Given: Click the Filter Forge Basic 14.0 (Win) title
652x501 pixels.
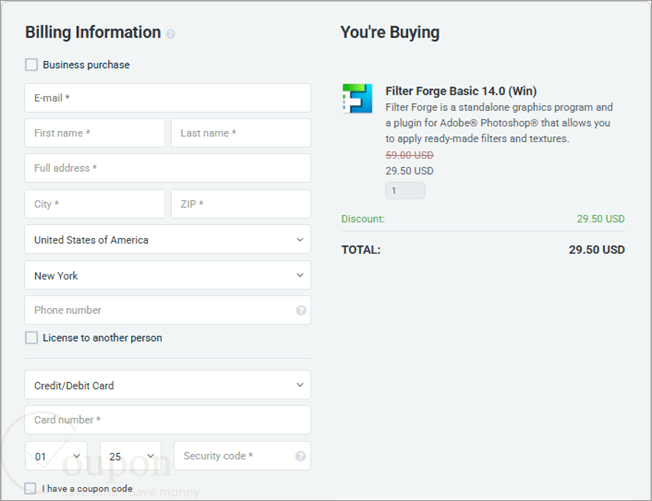Looking at the screenshot, I should point(461,91).
